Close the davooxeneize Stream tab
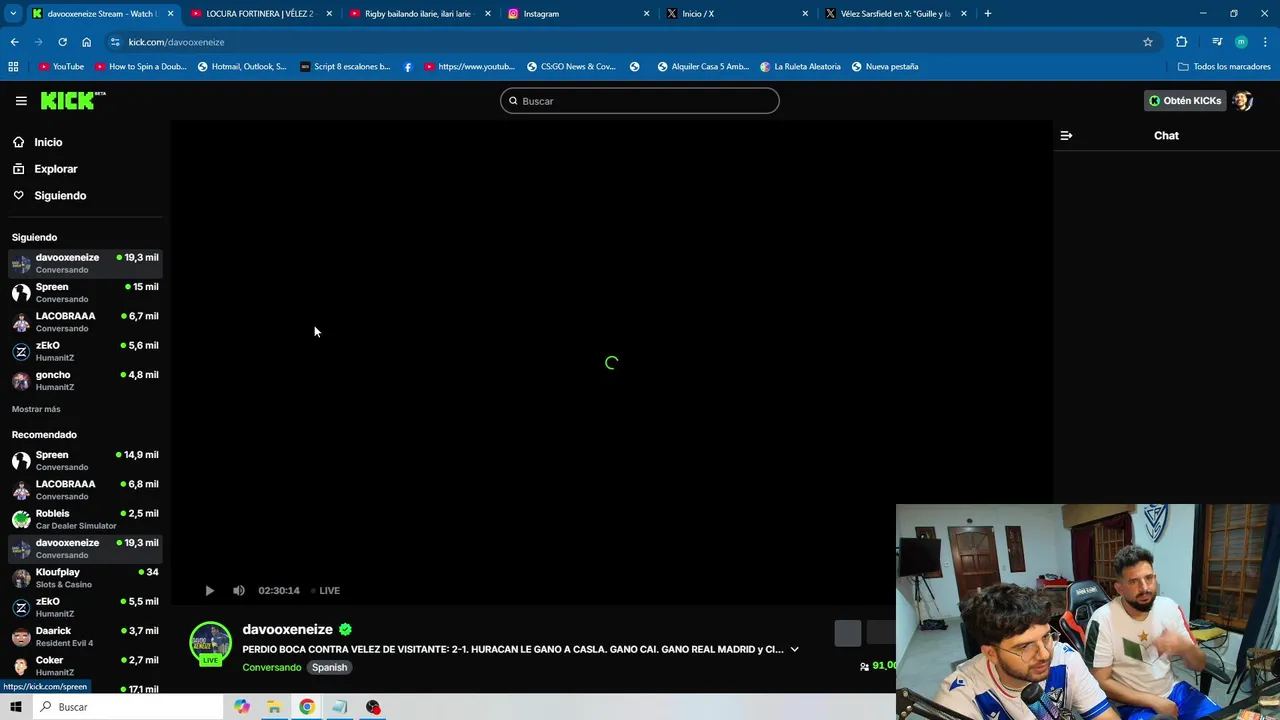1280x720 pixels. point(171,14)
